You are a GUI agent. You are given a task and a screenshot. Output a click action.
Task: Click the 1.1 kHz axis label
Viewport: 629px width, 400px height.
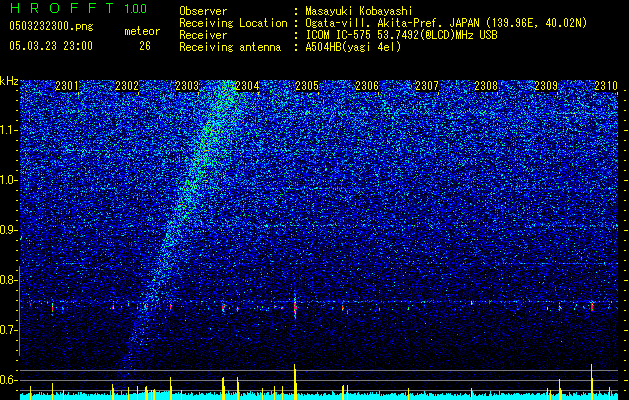coord(9,130)
